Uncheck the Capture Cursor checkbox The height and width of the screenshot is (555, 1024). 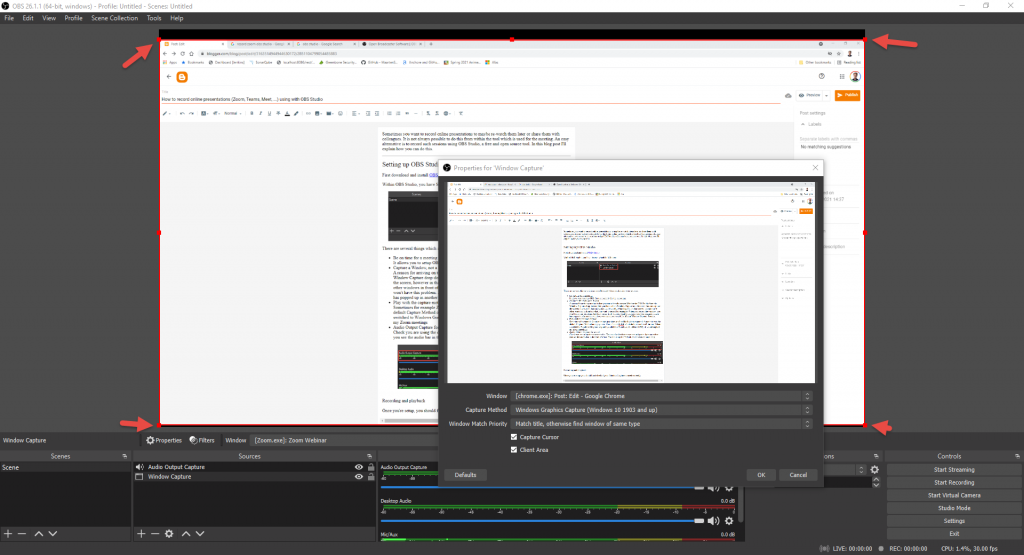513,437
